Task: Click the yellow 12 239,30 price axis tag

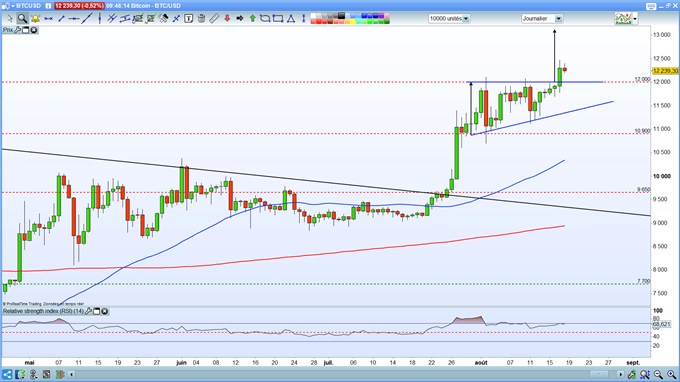Action: 665,71
